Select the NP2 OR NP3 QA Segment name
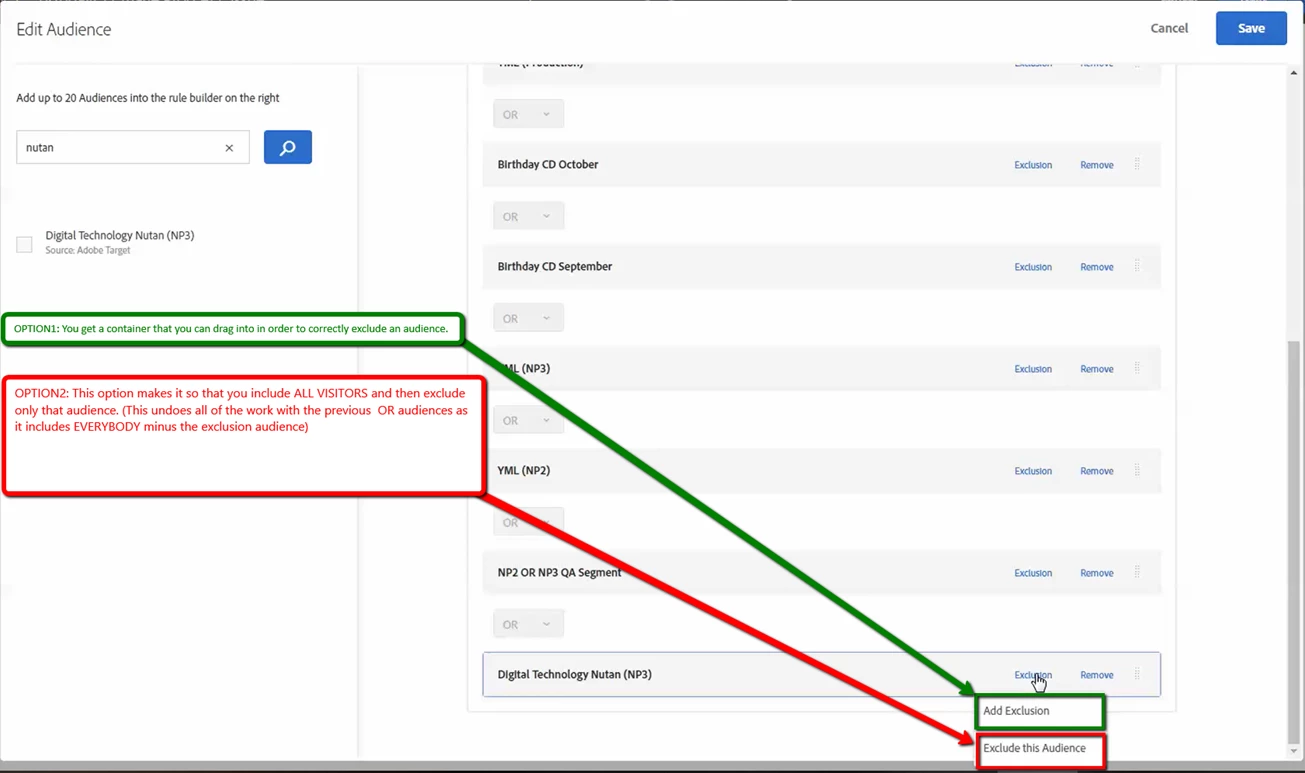Screen dimensions: 1305x773 pos(559,572)
